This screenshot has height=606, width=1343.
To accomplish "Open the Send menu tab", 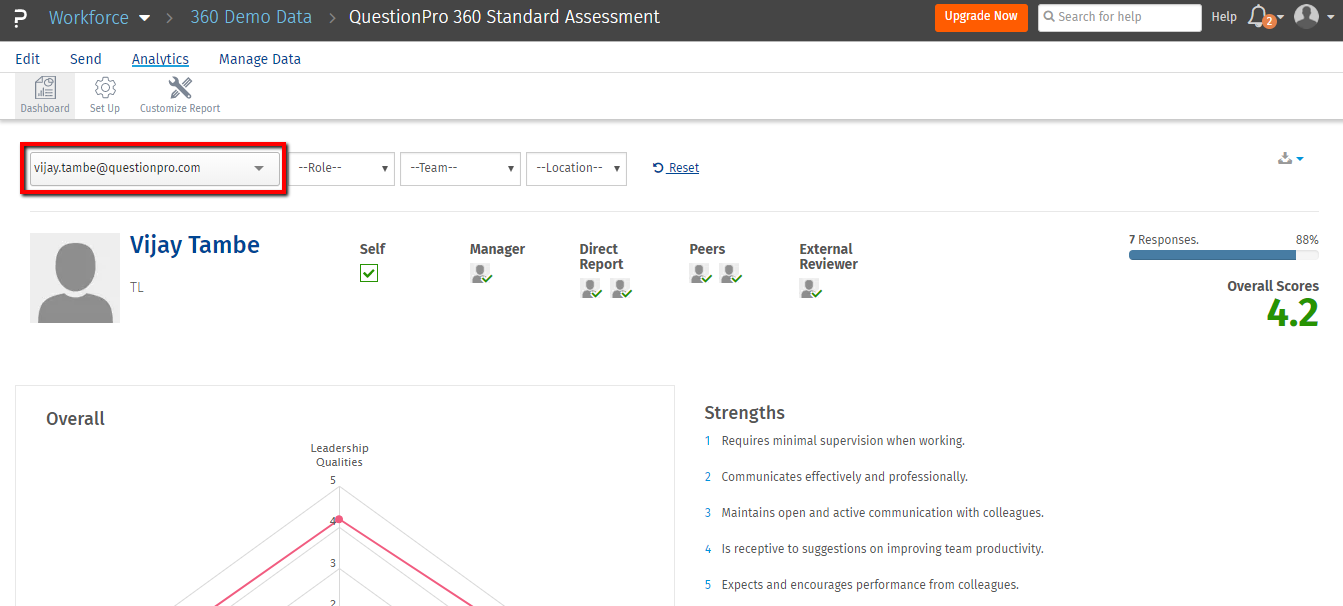I will point(86,59).
